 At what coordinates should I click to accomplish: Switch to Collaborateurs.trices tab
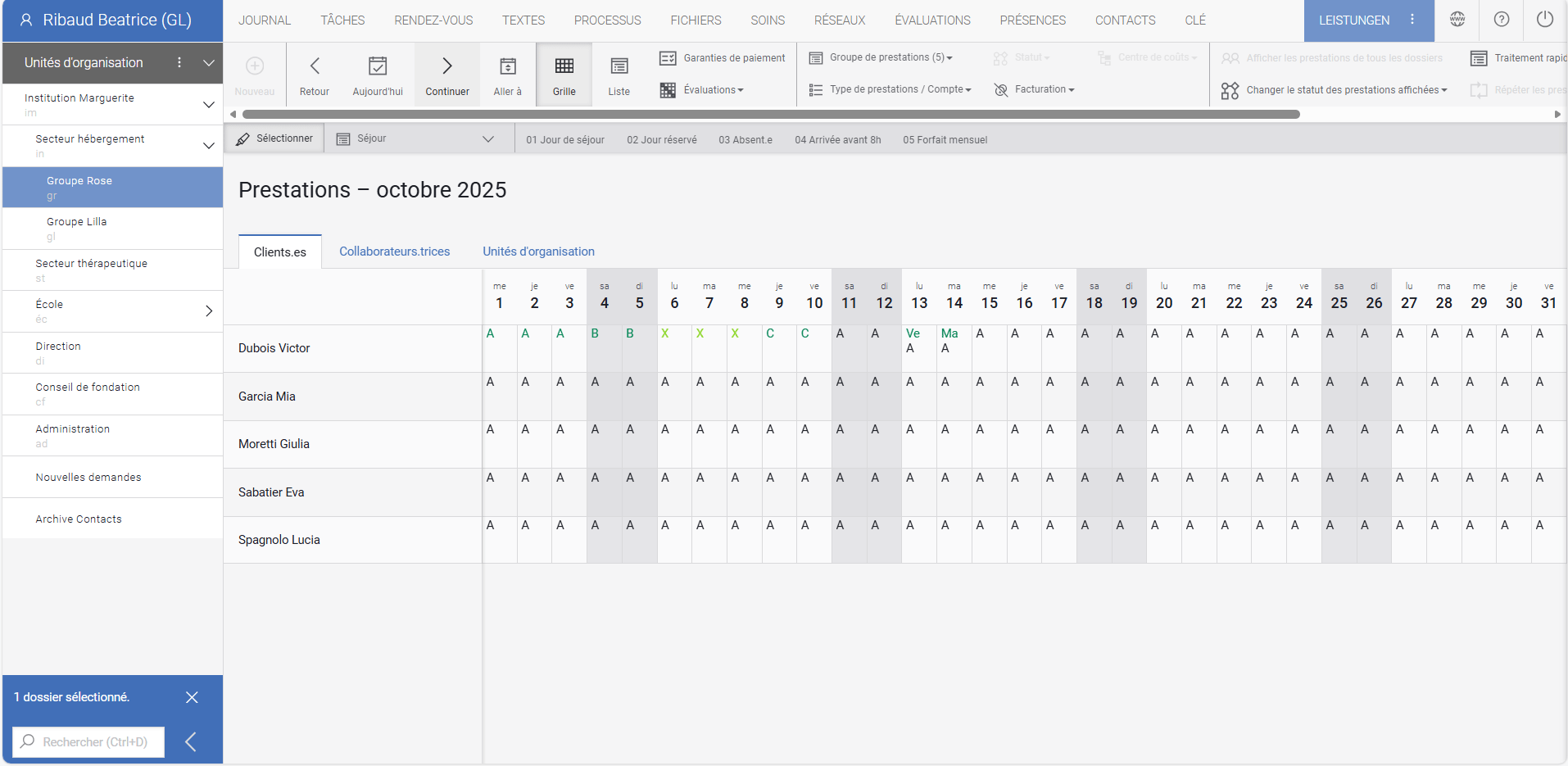tap(394, 252)
